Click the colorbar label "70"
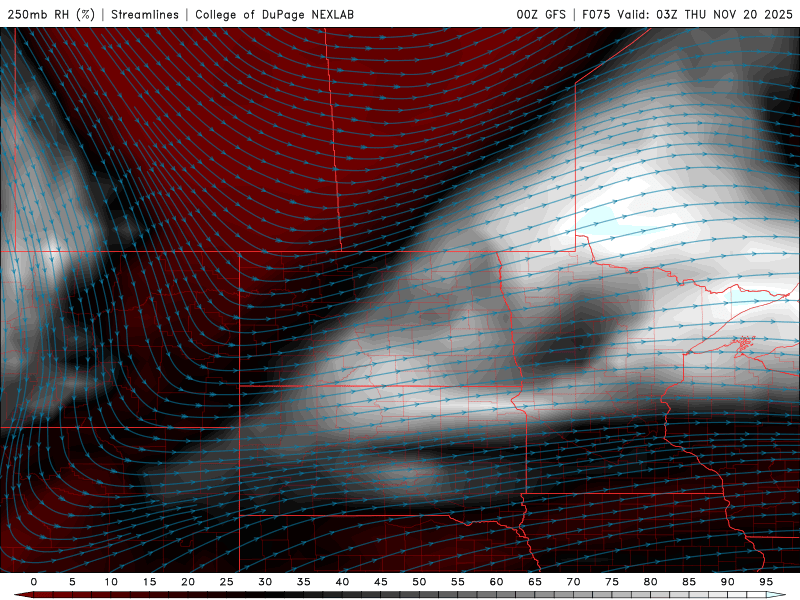 pyautogui.click(x=573, y=582)
